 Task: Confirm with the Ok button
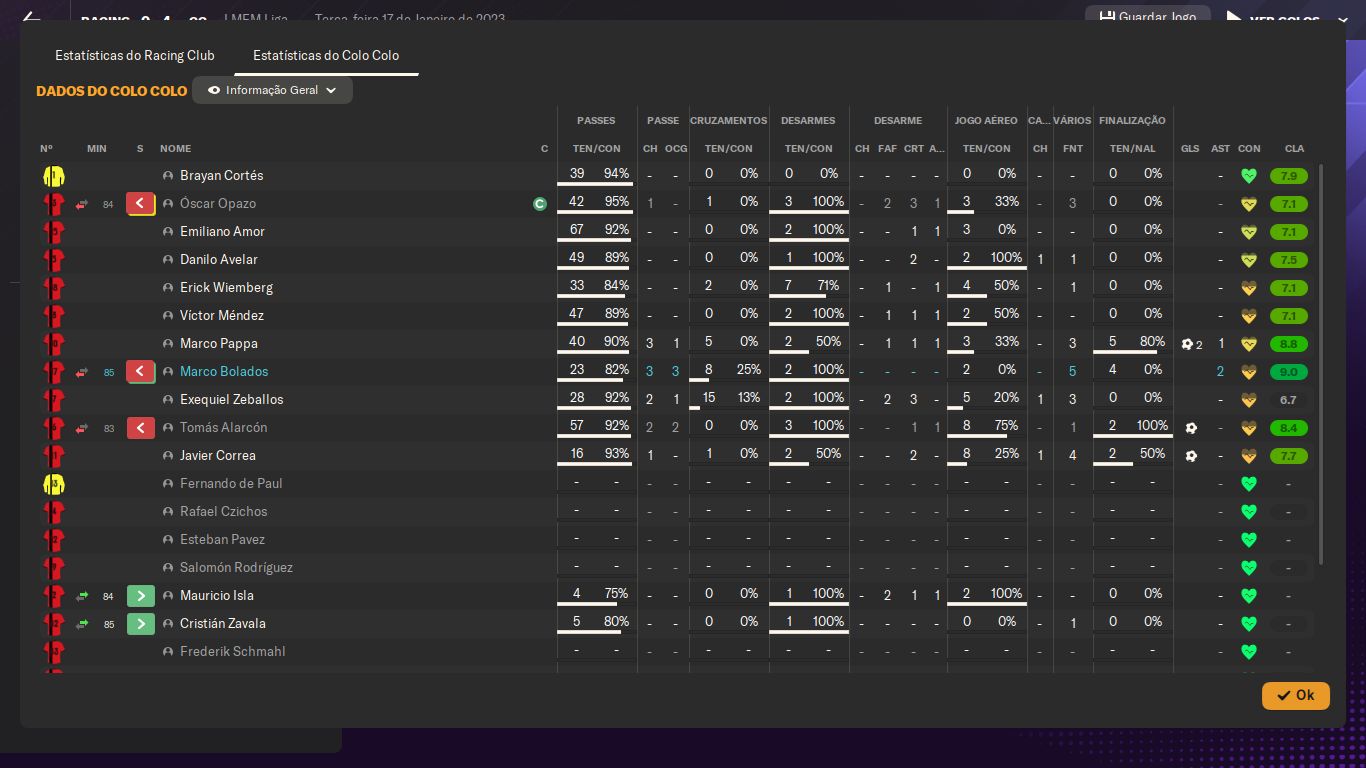tap(1296, 695)
